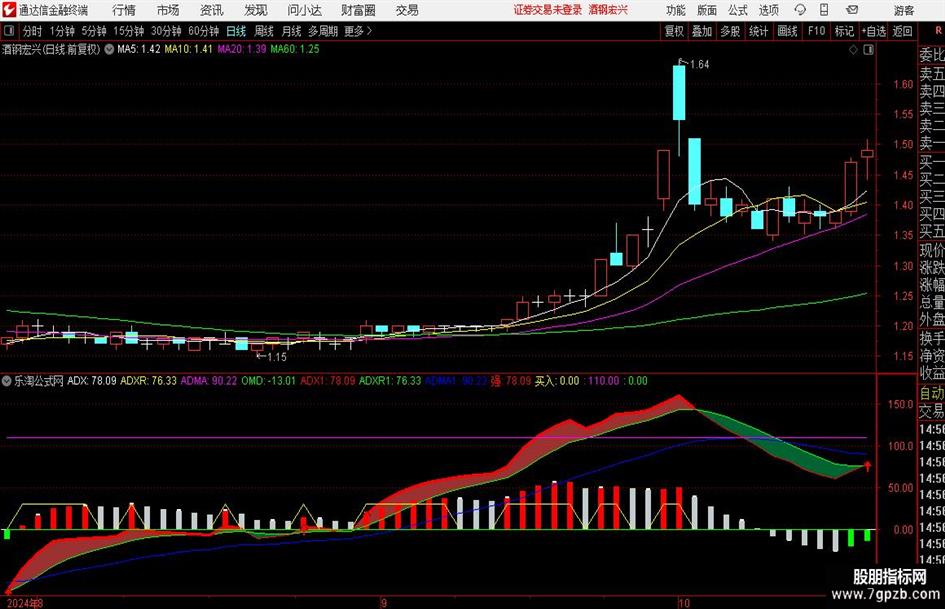Image resolution: width=945 pixels, height=609 pixels.
Task: Click the MA60: 1.25 value
Action: [x=295, y=49]
